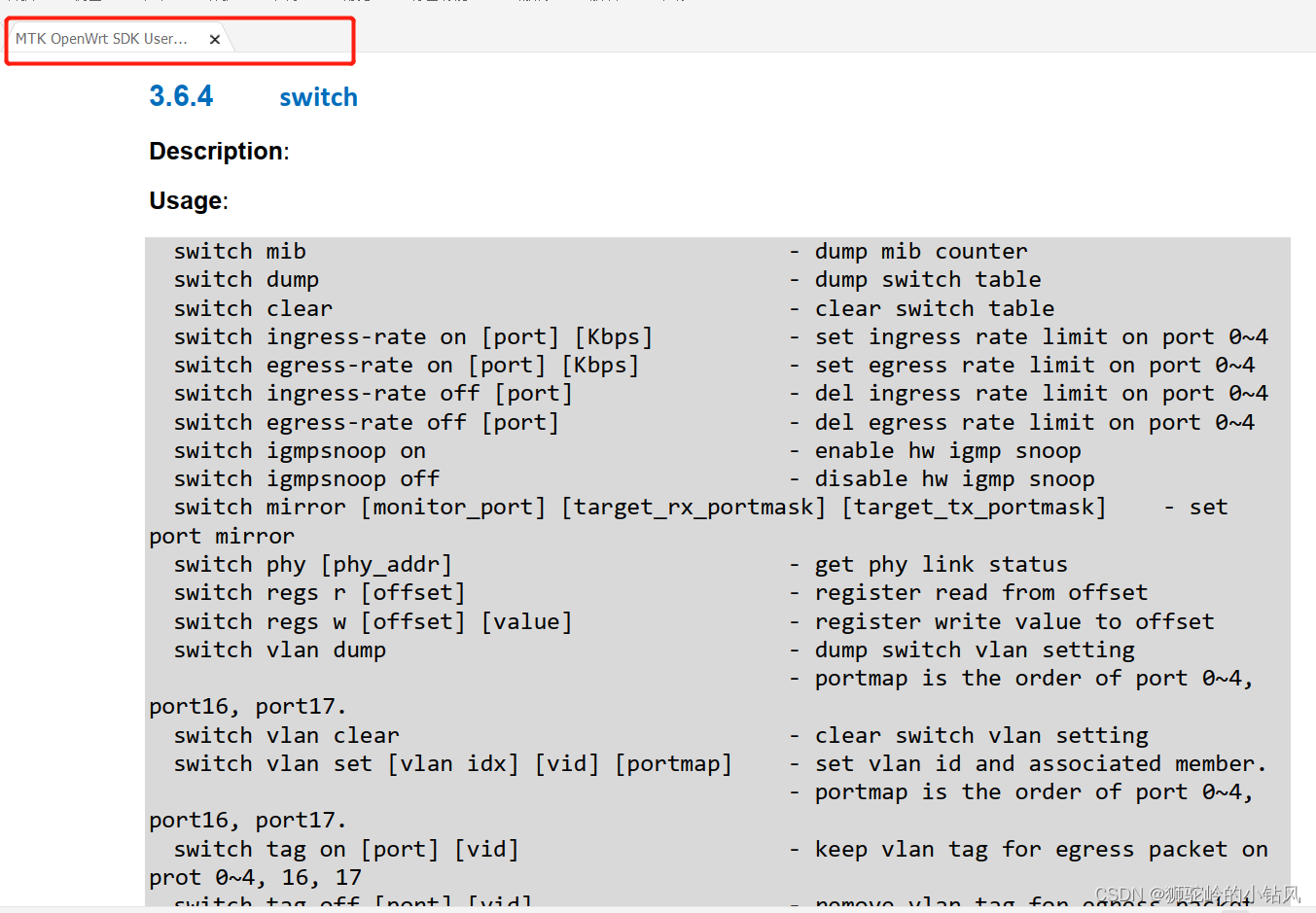The width and height of the screenshot is (1316, 913).
Task: Click the 'Usage:' heading text
Action: click(189, 201)
